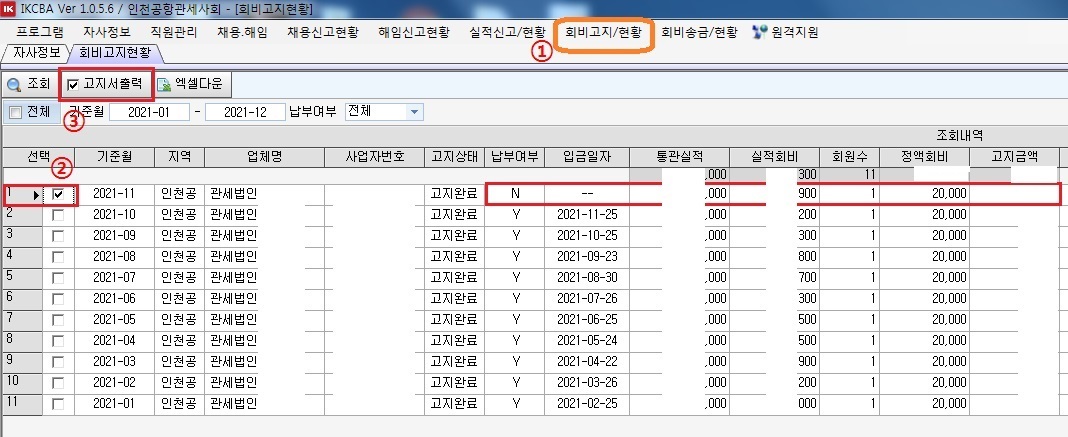Open the 회비고지/현황 menu
Screen dimensions: 1068x437
click(x=603, y=32)
